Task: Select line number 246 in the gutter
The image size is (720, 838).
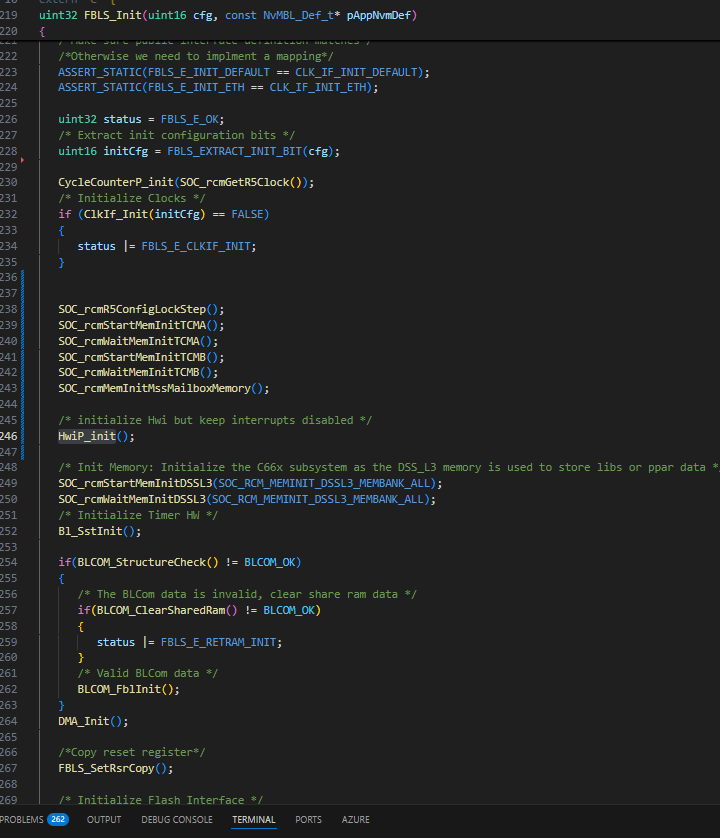Action: point(9,436)
